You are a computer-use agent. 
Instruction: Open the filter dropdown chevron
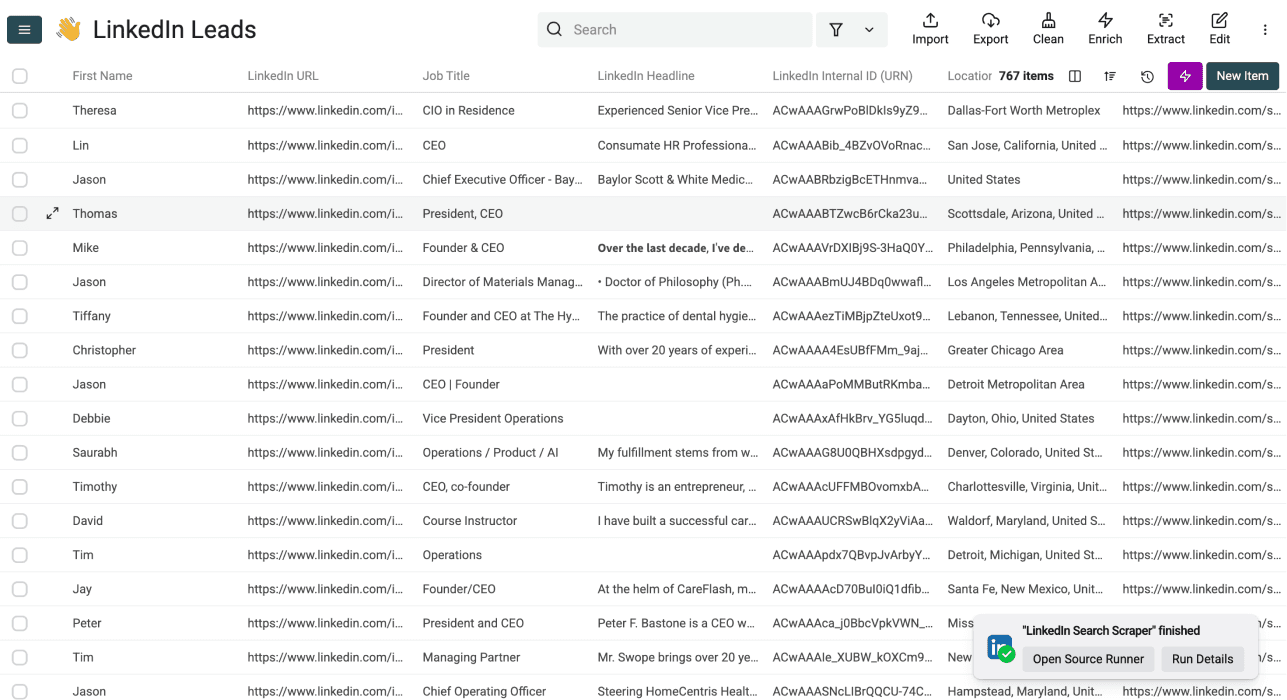pyautogui.click(x=868, y=29)
